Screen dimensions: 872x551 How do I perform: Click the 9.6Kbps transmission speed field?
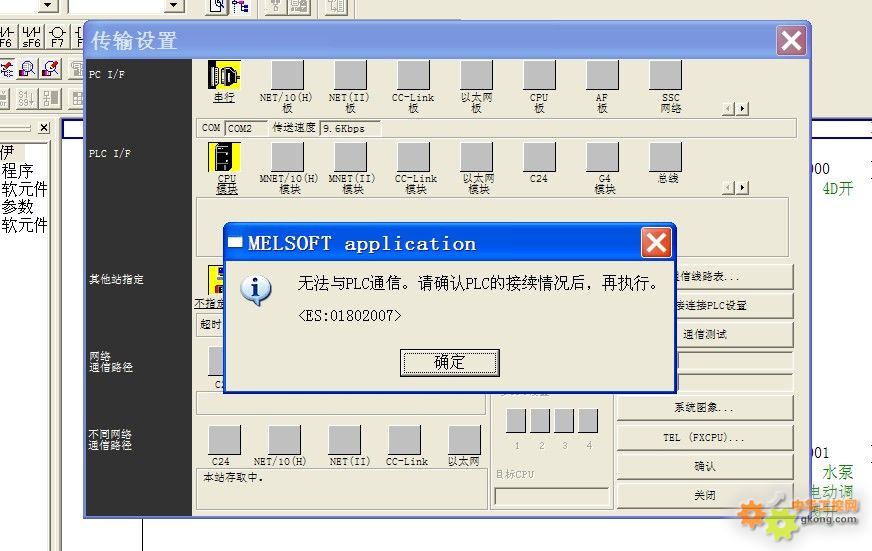(350, 128)
